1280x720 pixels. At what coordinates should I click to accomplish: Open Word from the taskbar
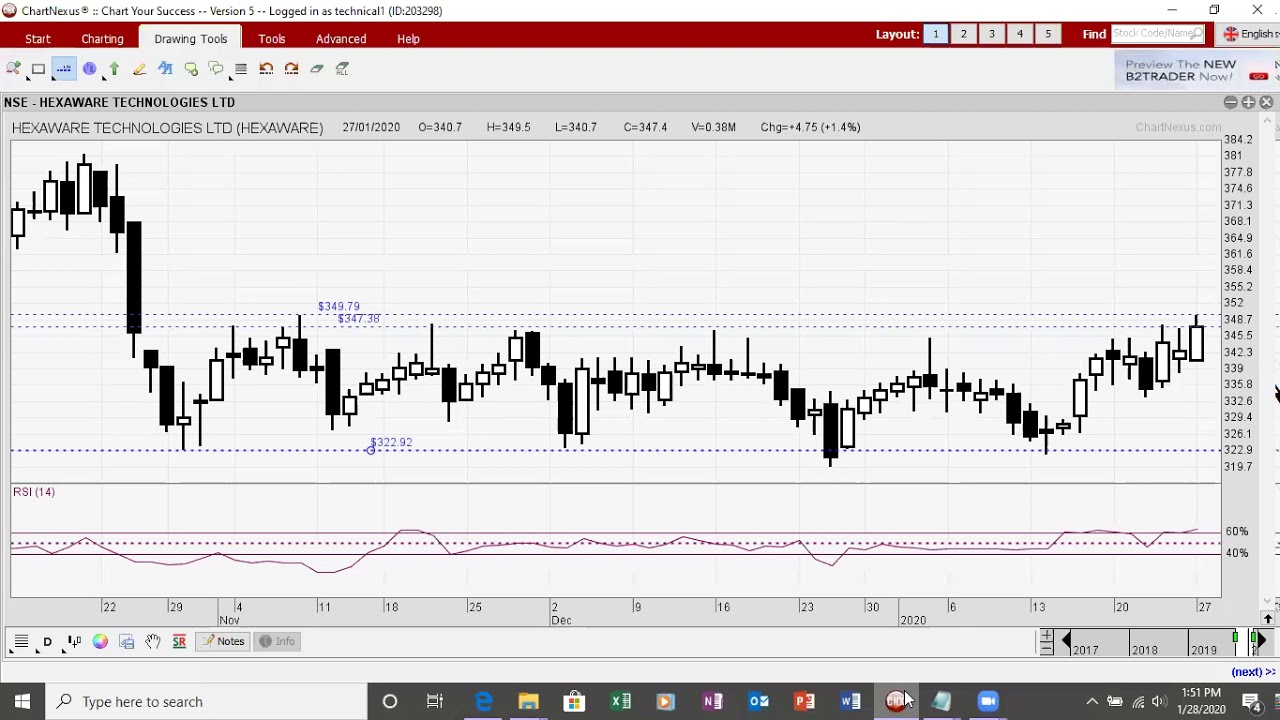click(x=850, y=702)
